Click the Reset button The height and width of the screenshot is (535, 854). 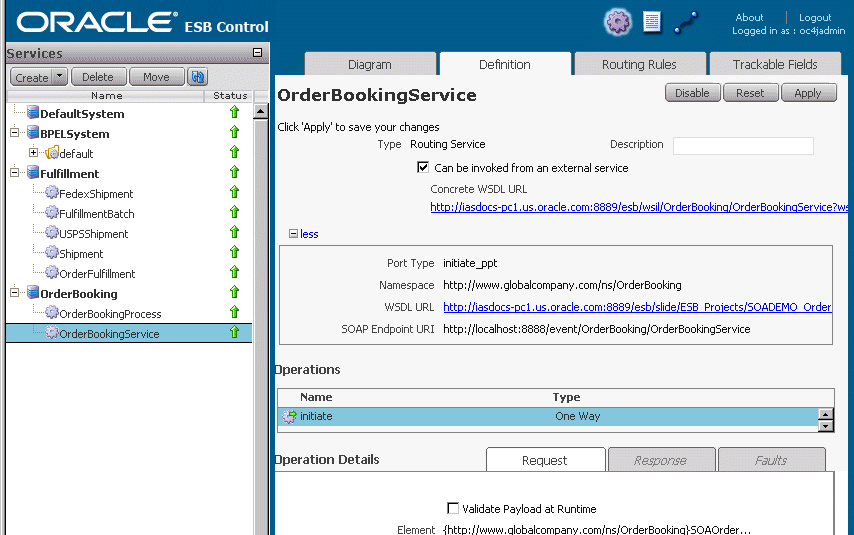pos(751,93)
